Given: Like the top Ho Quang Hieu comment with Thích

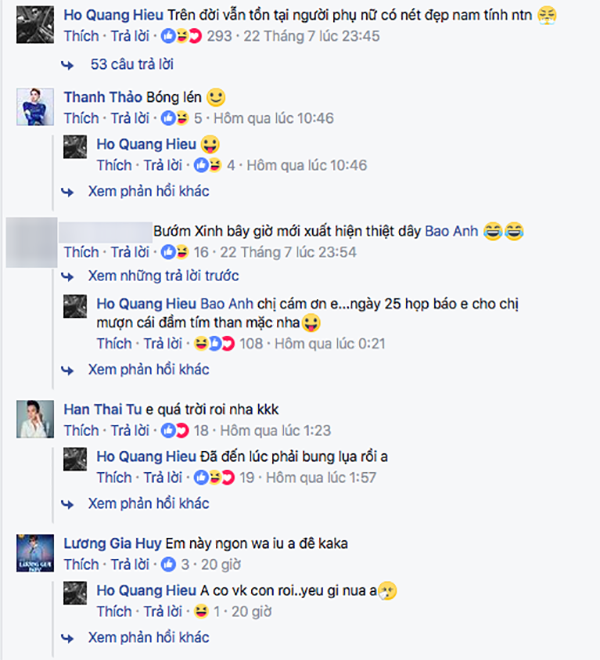Looking at the screenshot, I should [81, 36].
